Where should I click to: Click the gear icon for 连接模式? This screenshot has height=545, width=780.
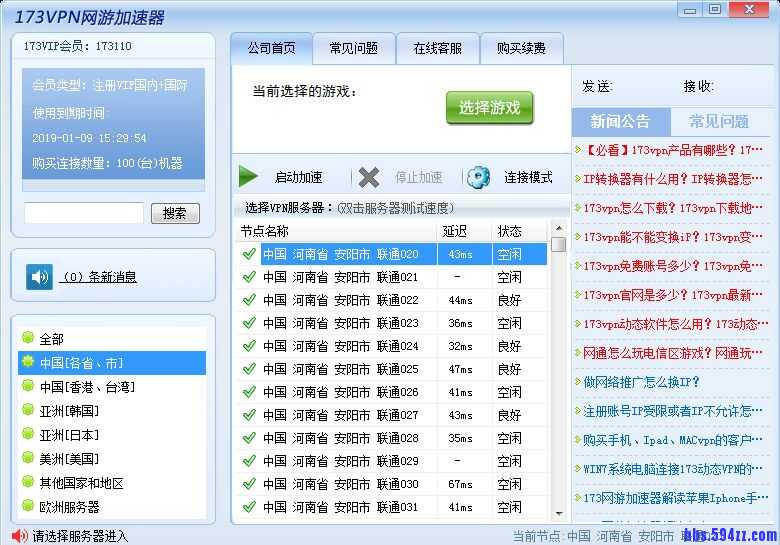[x=479, y=177]
